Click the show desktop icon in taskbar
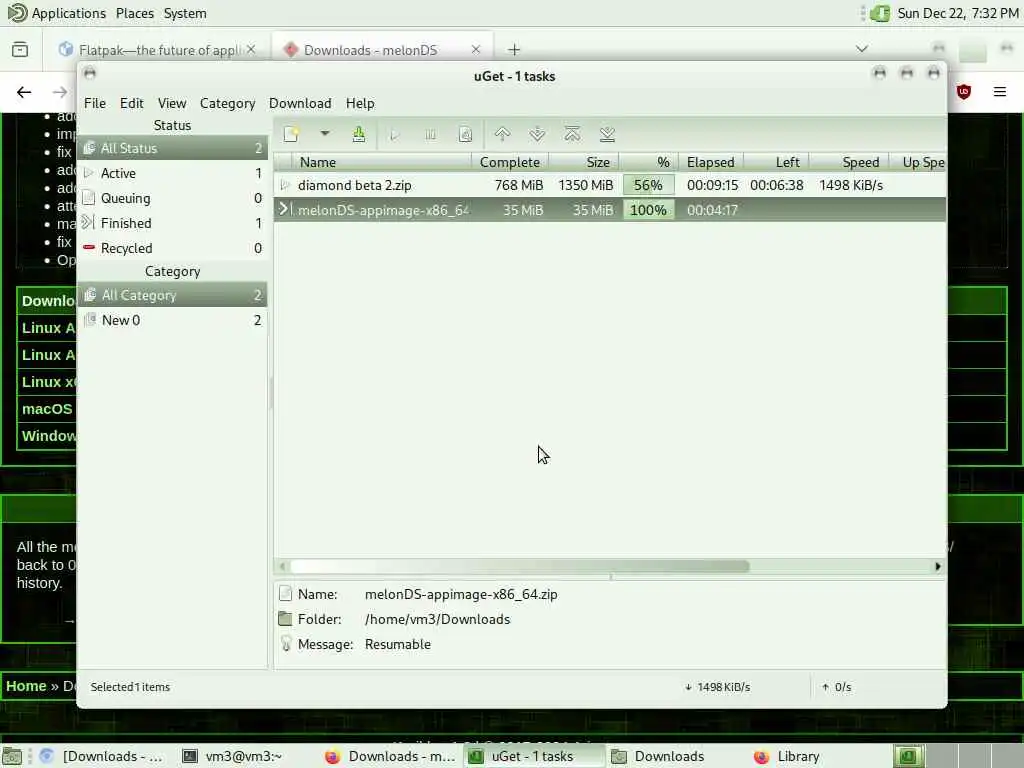Screen dimensions: 1024x768 [12, 756]
